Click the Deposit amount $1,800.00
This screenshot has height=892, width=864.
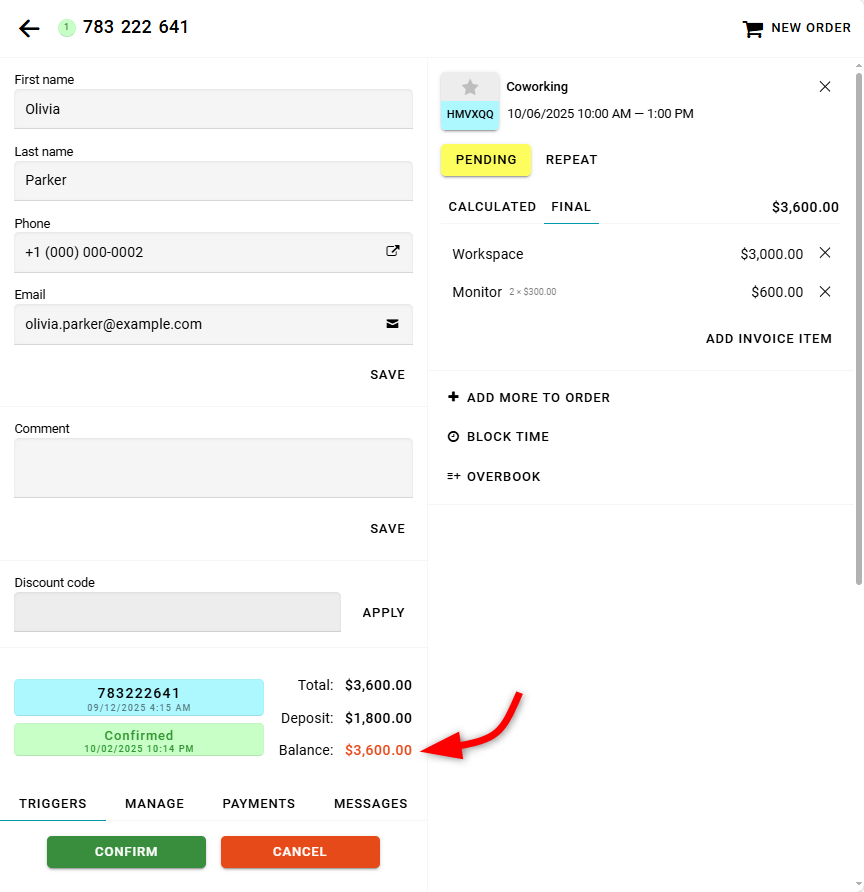point(378,718)
